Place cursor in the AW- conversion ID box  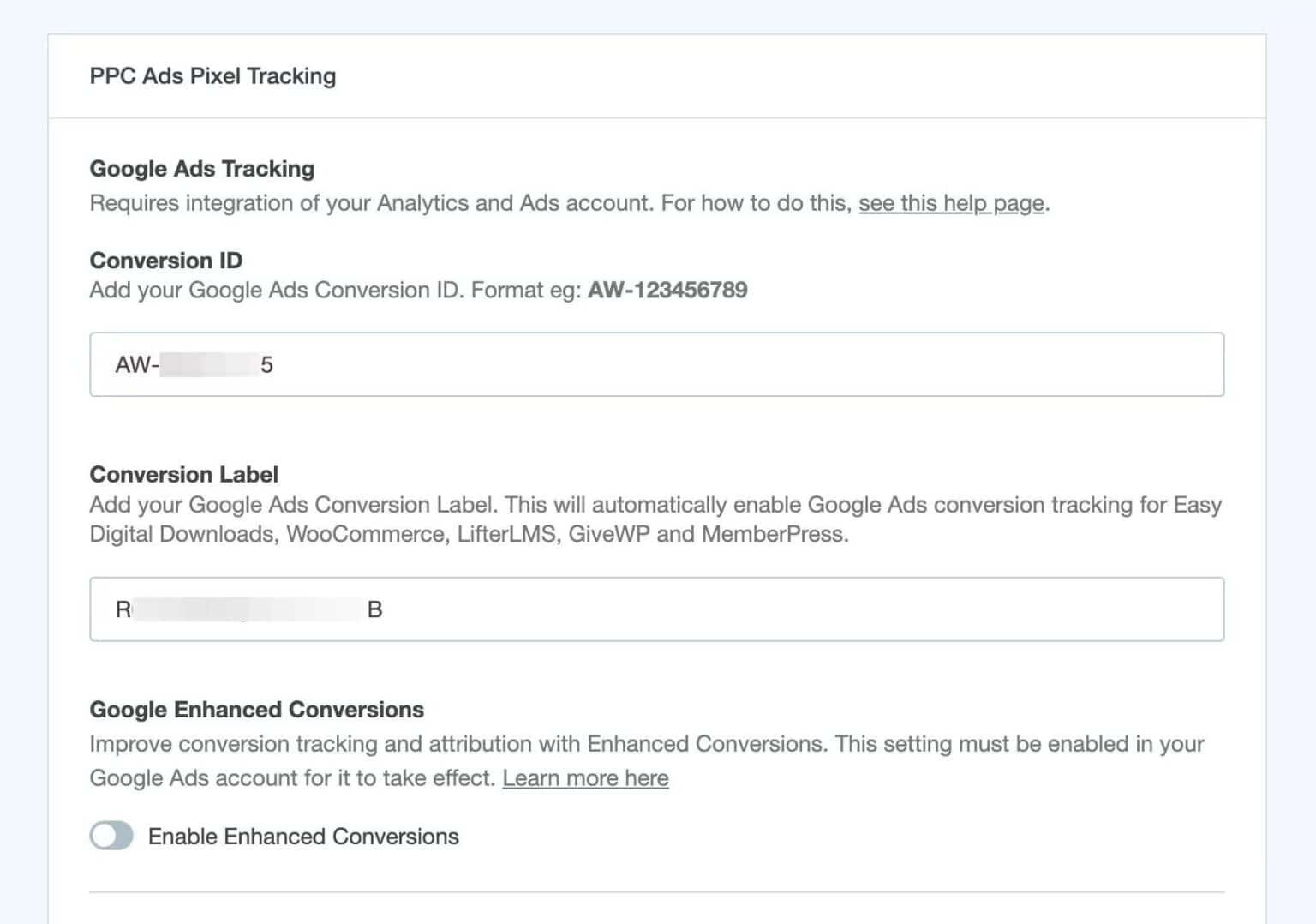point(343,364)
